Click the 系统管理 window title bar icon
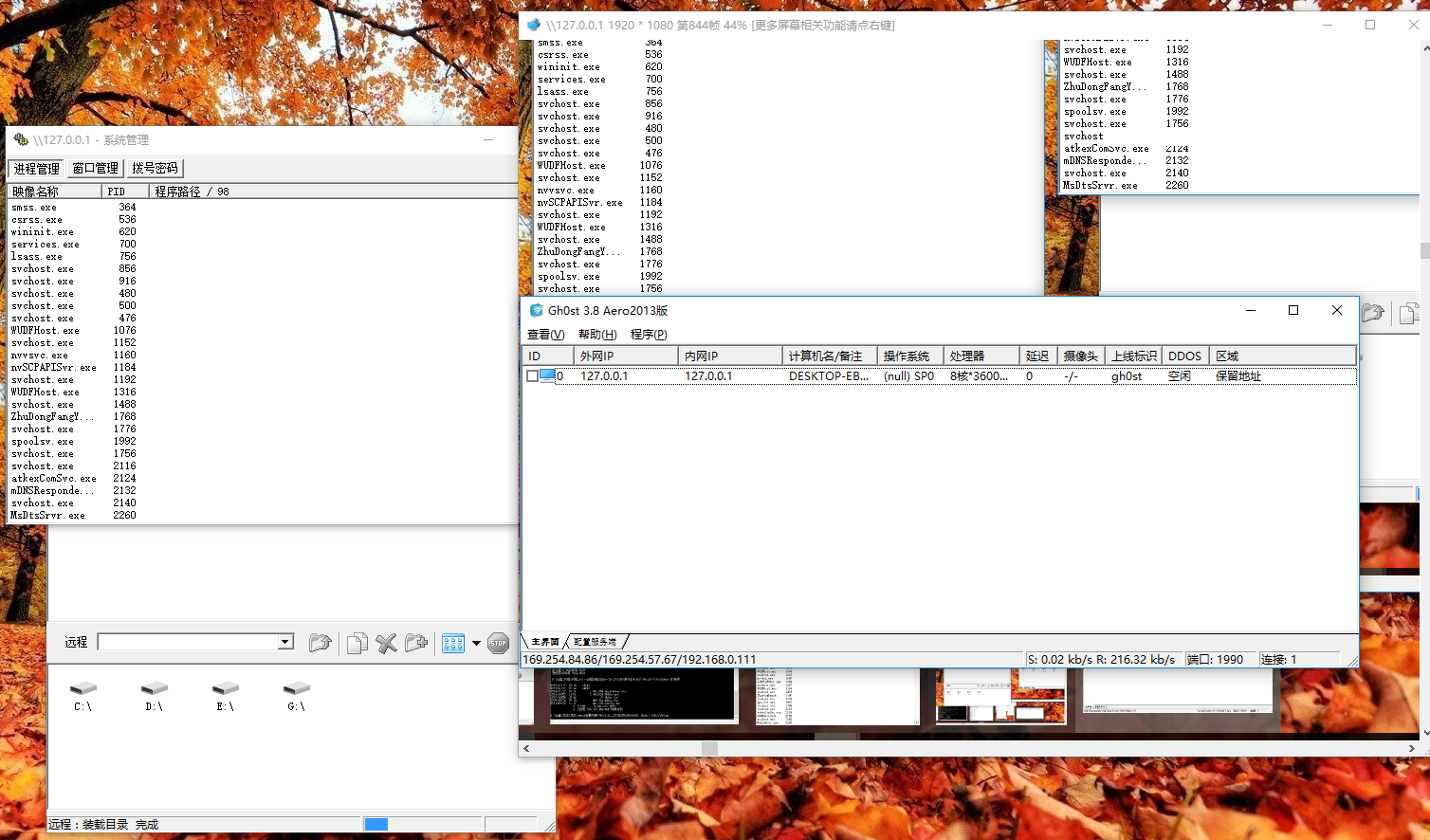The height and width of the screenshot is (840, 1430). (x=21, y=139)
